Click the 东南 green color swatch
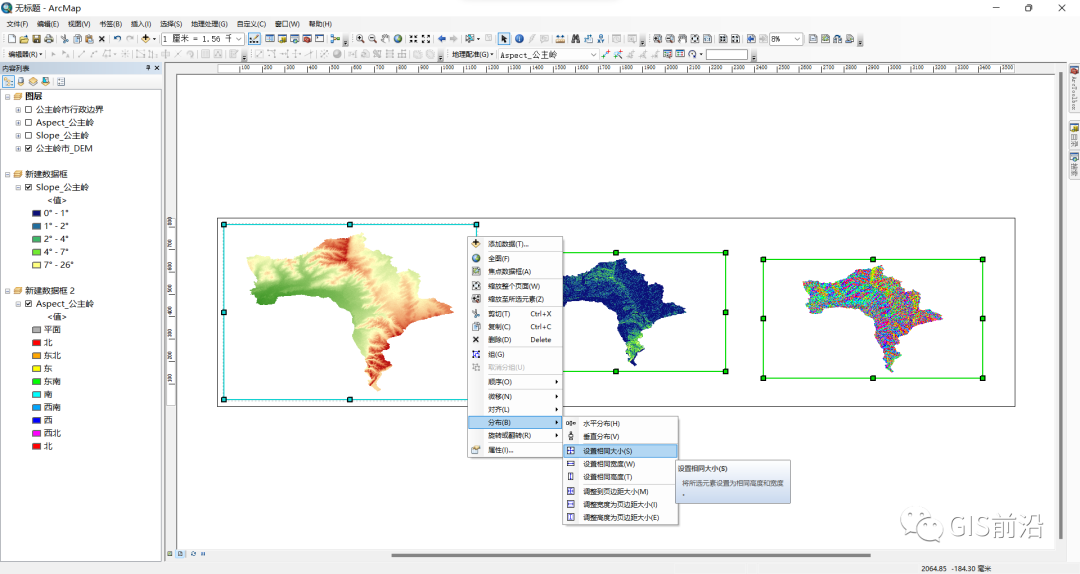 (37, 382)
